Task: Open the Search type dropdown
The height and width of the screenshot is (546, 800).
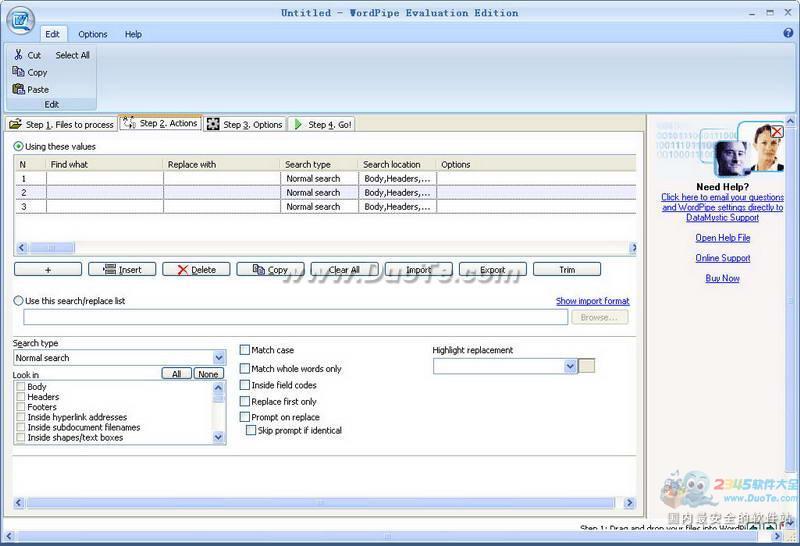Action: (219, 357)
